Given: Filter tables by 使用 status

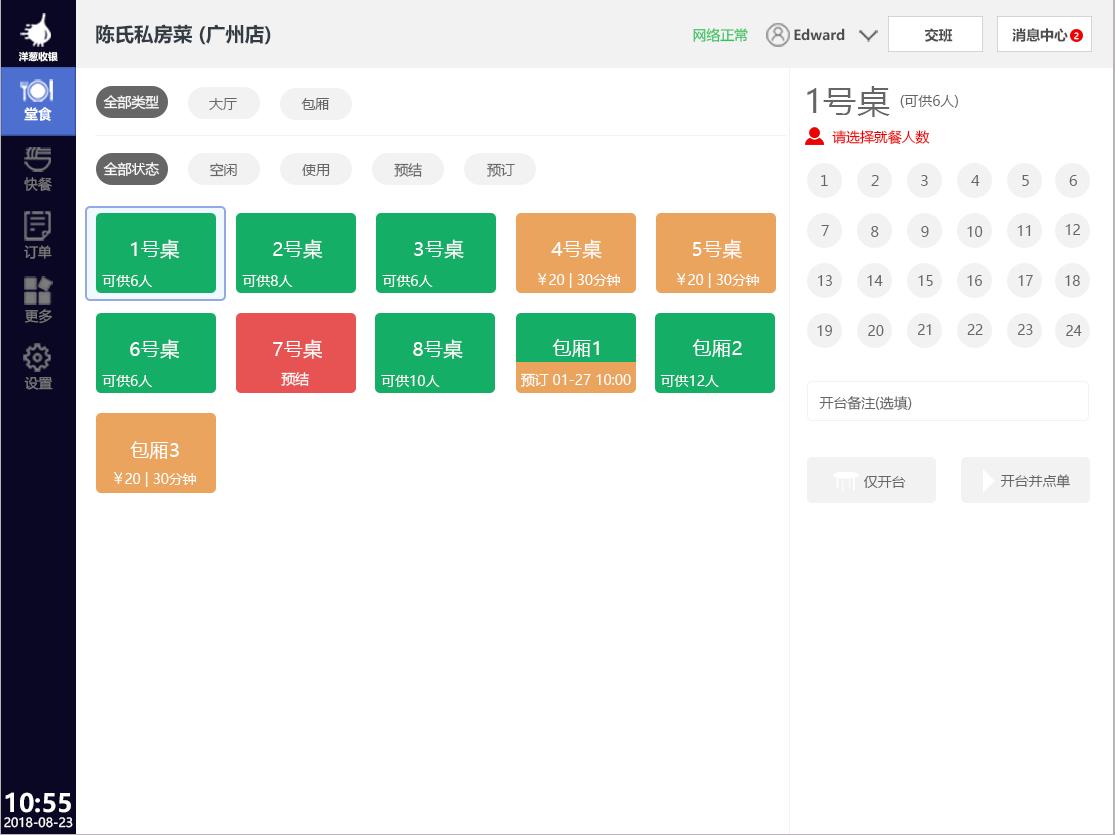Looking at the screenshot, I should point(316,170).
